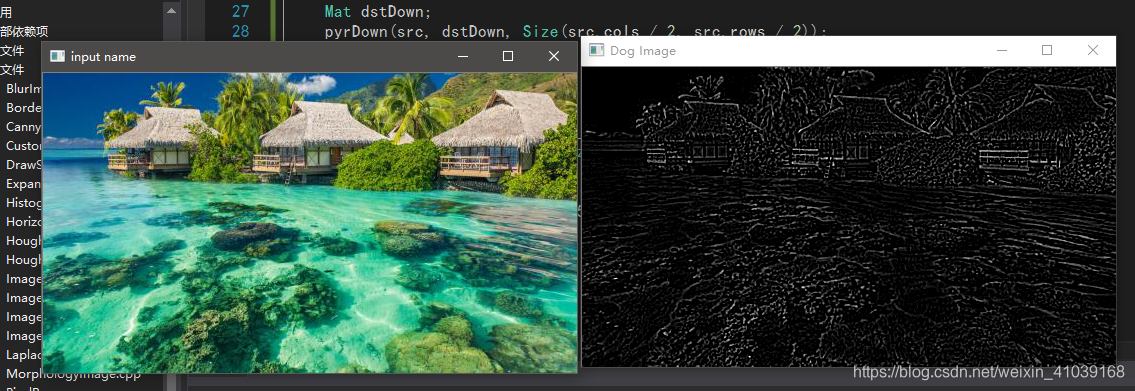Open the Custor file entry
The image size is (1135, 391).
[24, 146]
